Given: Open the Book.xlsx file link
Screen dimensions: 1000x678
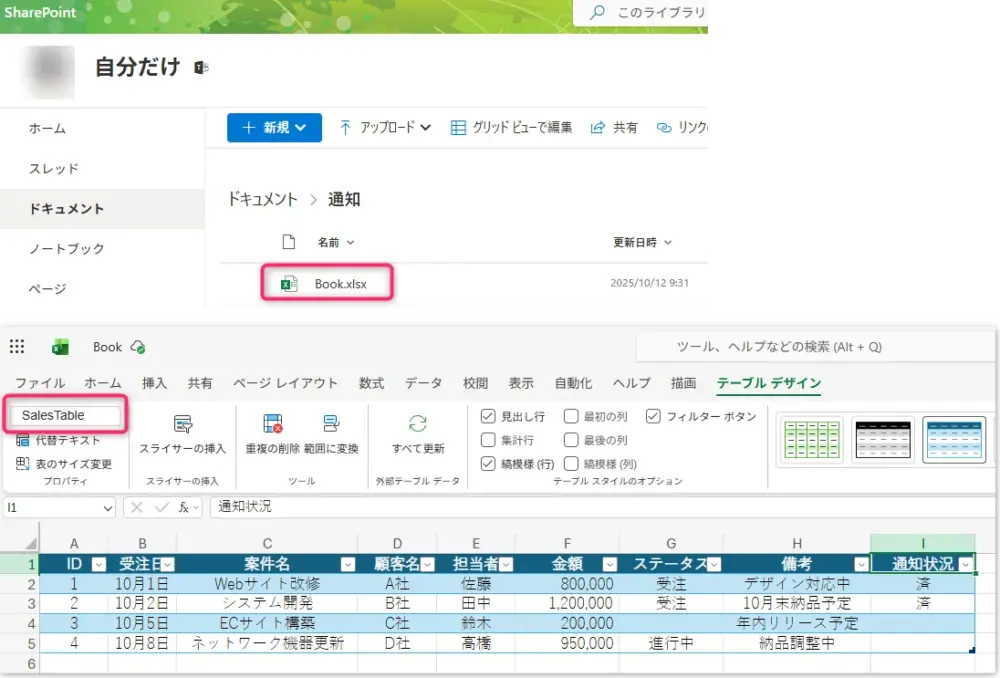Looking at the screenshot, I should pos(340,284).
